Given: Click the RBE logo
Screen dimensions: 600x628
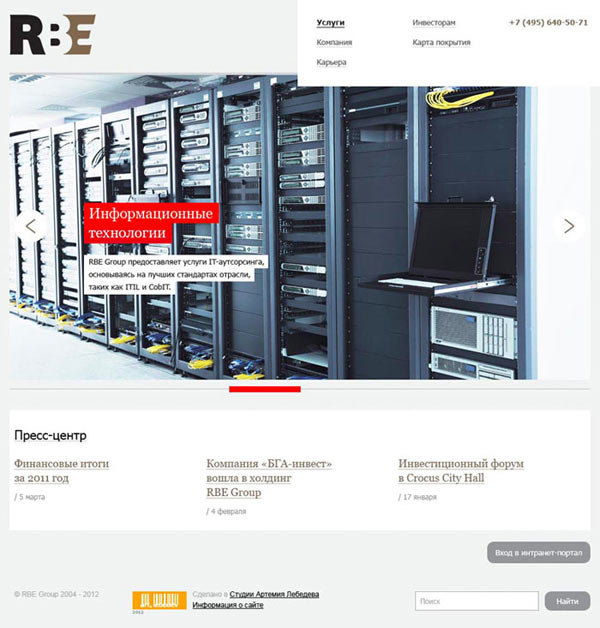Looking at the screenshot, I should [52, 35].
